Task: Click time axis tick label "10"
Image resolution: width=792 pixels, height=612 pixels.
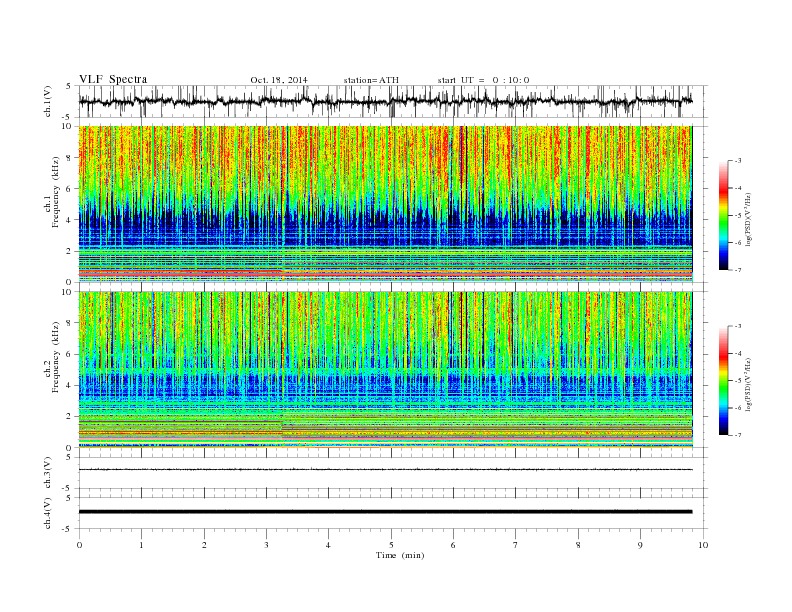Action: pos(703,545)
